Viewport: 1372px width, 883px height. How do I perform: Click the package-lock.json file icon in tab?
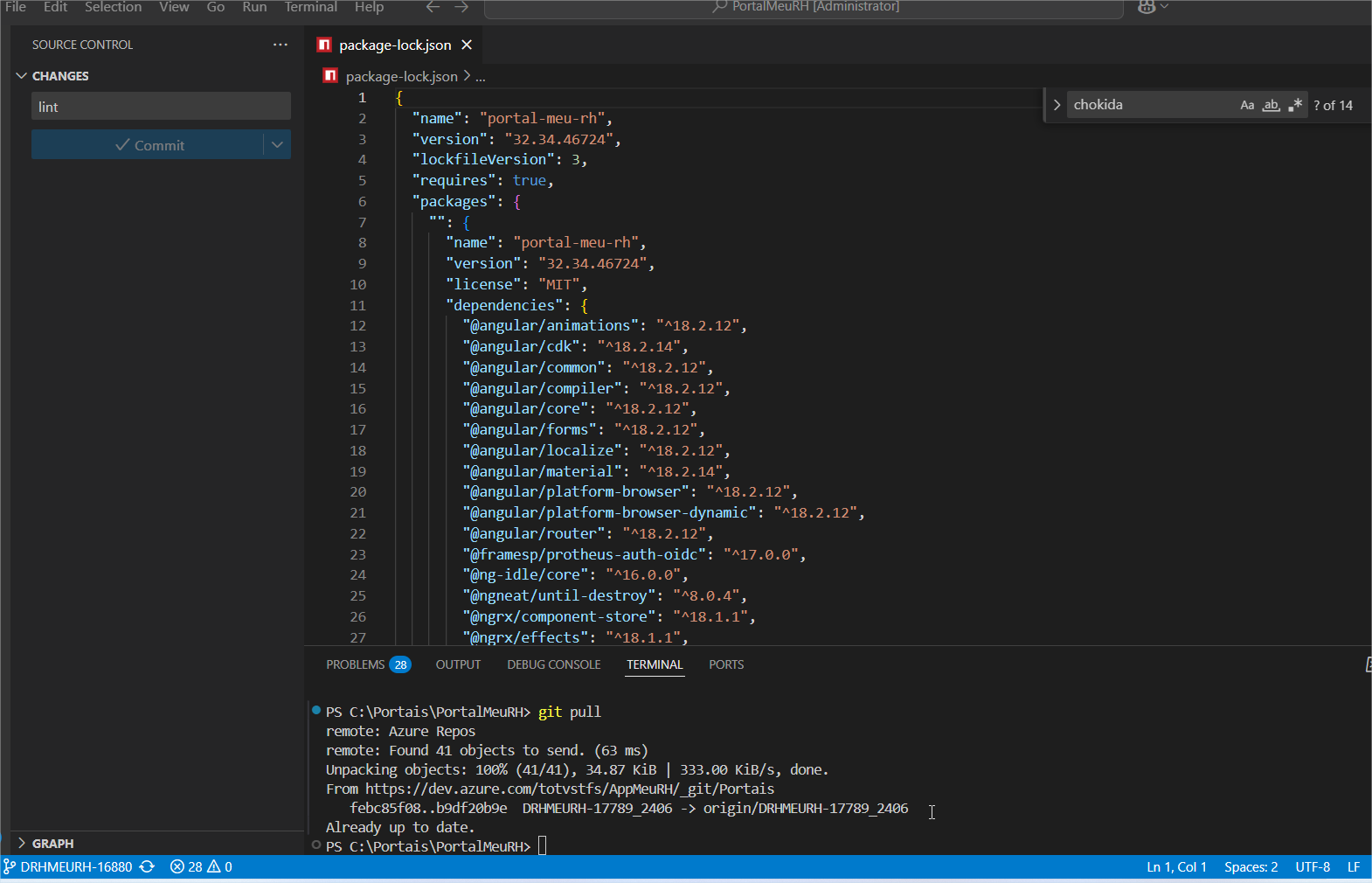pyautogui.click(x=324, y=45)
